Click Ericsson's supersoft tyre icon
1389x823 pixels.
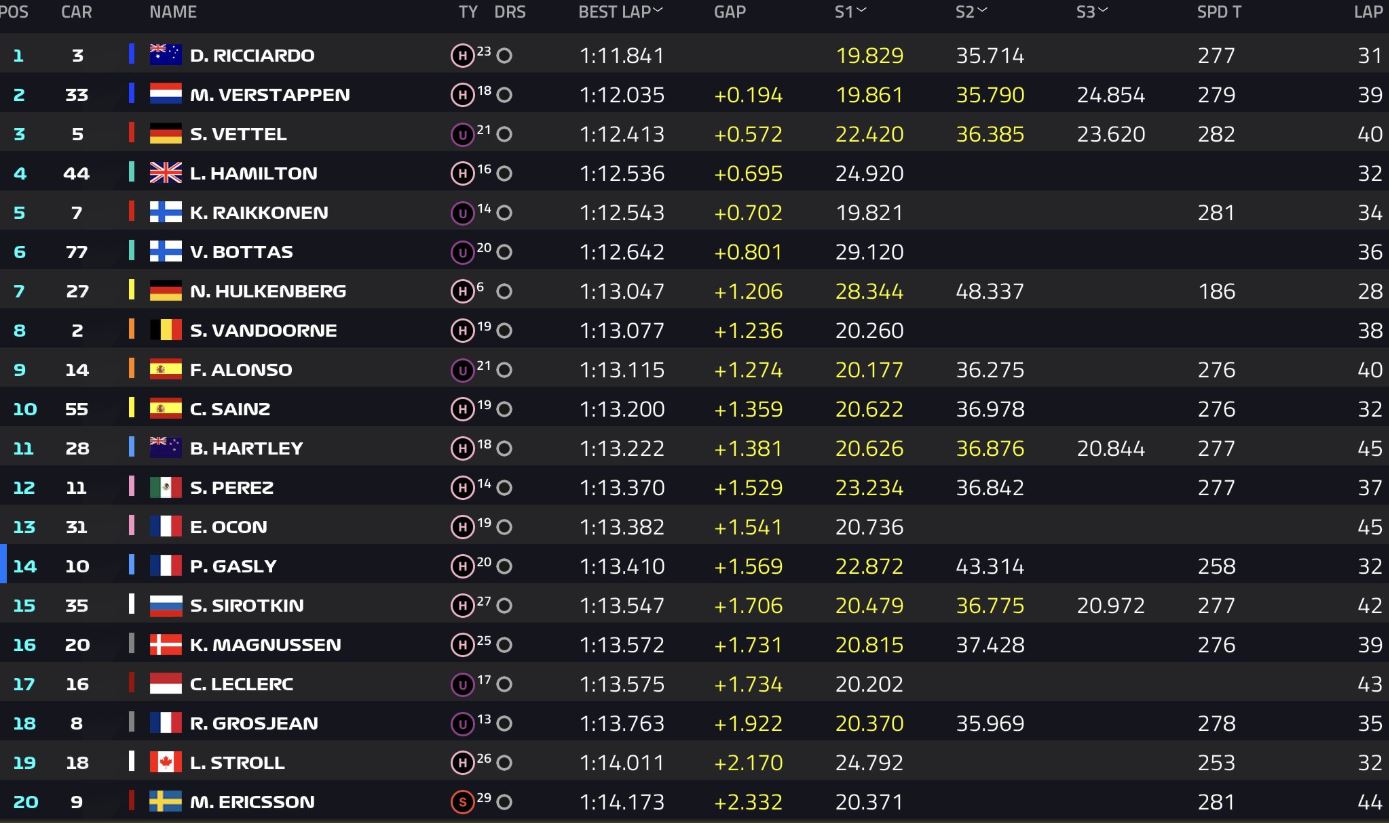[x=462, y=801]
